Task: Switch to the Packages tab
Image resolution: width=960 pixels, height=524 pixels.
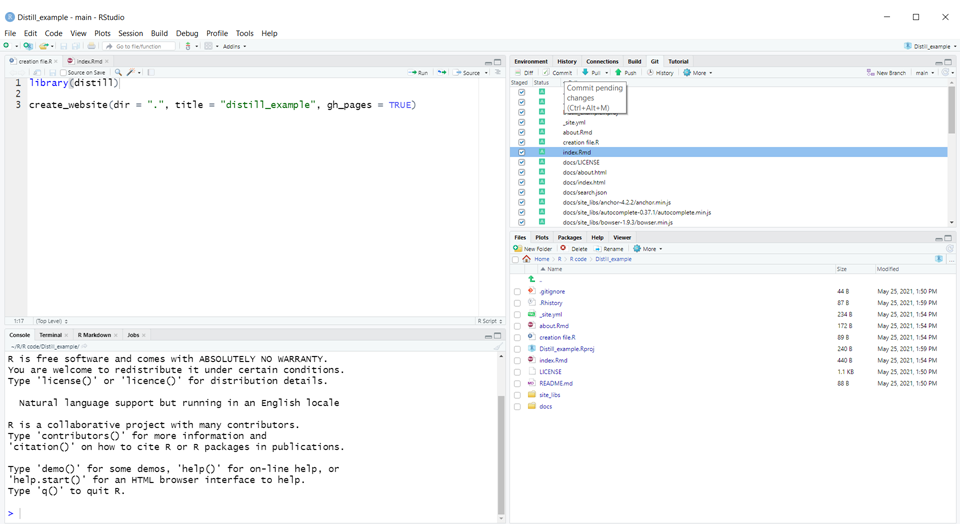Action: point(569,238)
